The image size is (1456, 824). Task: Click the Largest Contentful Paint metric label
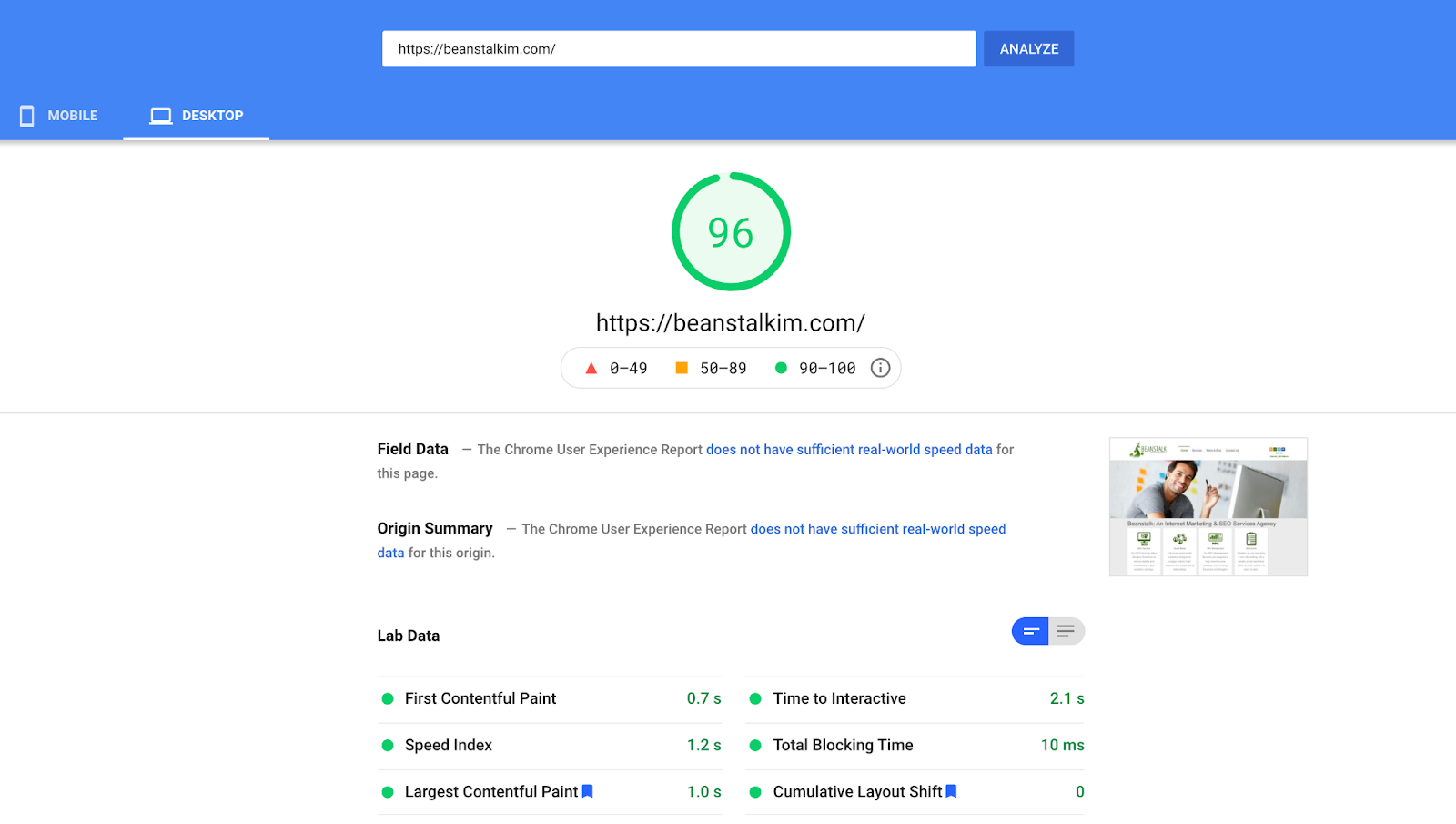491,792
